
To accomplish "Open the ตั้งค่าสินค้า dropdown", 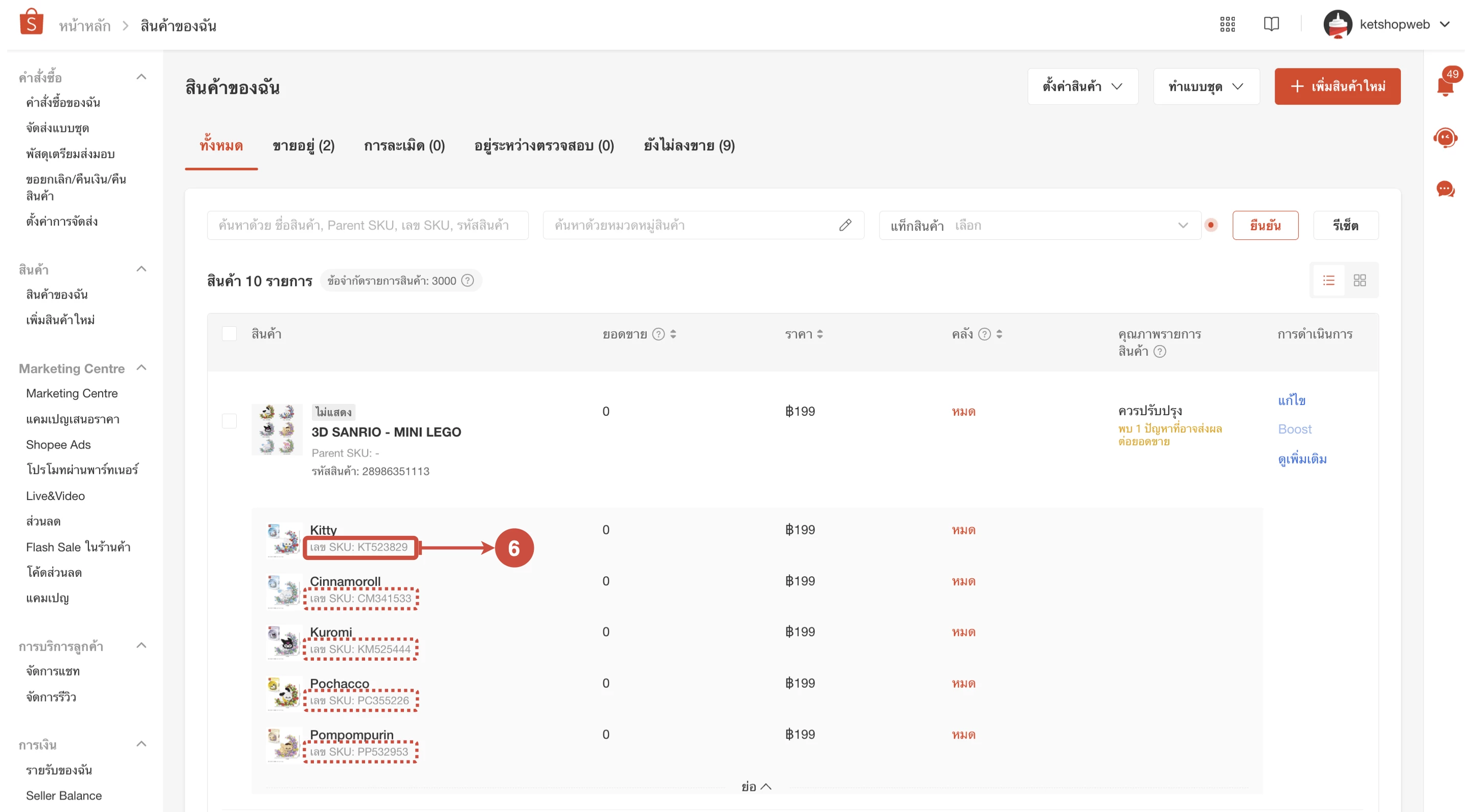I will click(x=1082, y=87).
